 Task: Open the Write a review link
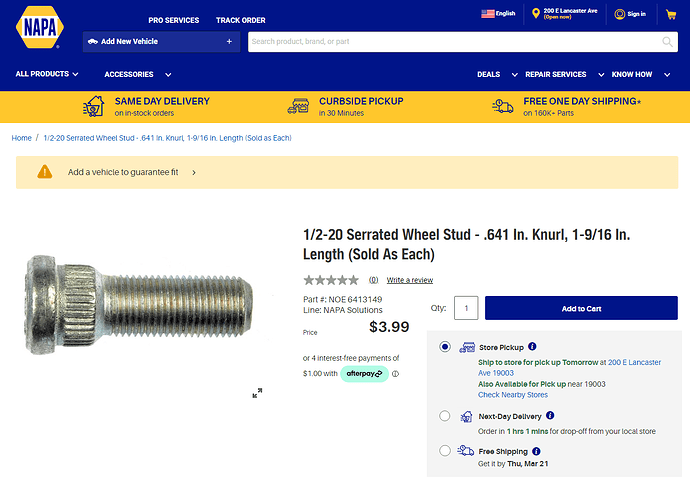pyautogui.click(x=410, y=280)
